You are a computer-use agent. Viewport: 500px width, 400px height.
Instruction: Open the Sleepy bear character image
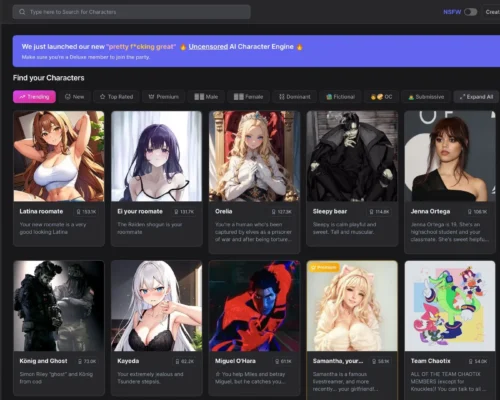tap(352, 156)
